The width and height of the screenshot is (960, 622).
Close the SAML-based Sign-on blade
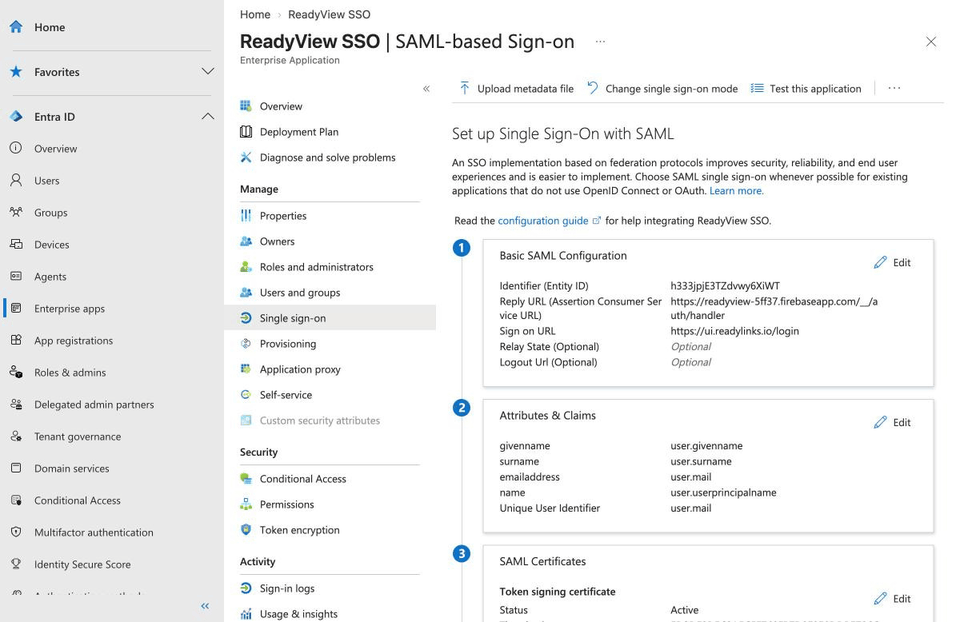pos(931,42)
